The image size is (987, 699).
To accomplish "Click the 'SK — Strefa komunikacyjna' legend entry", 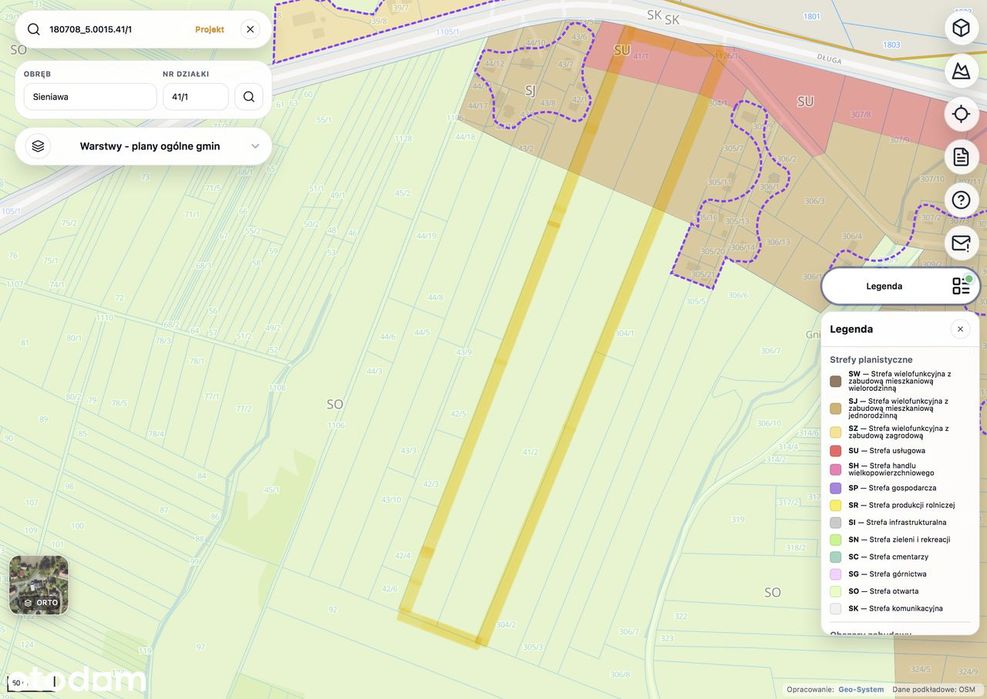I will tap(896, 608).
